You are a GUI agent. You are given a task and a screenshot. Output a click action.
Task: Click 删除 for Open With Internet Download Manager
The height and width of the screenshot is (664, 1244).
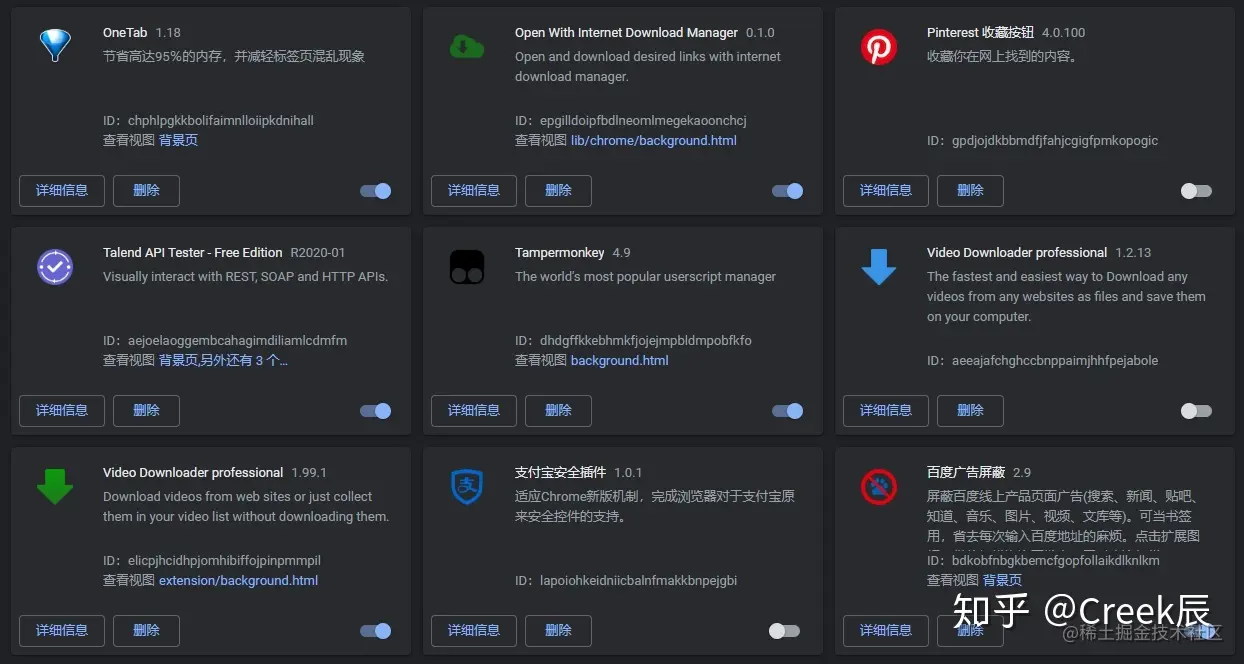click(558, 190)
